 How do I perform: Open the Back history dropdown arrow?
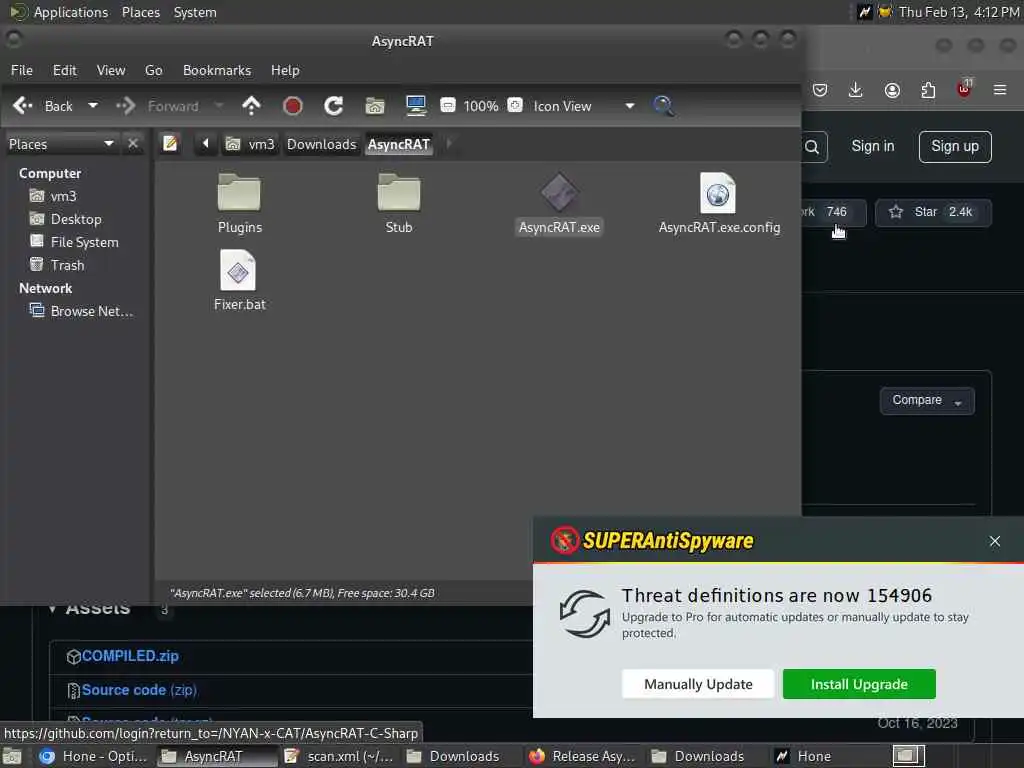93,106
